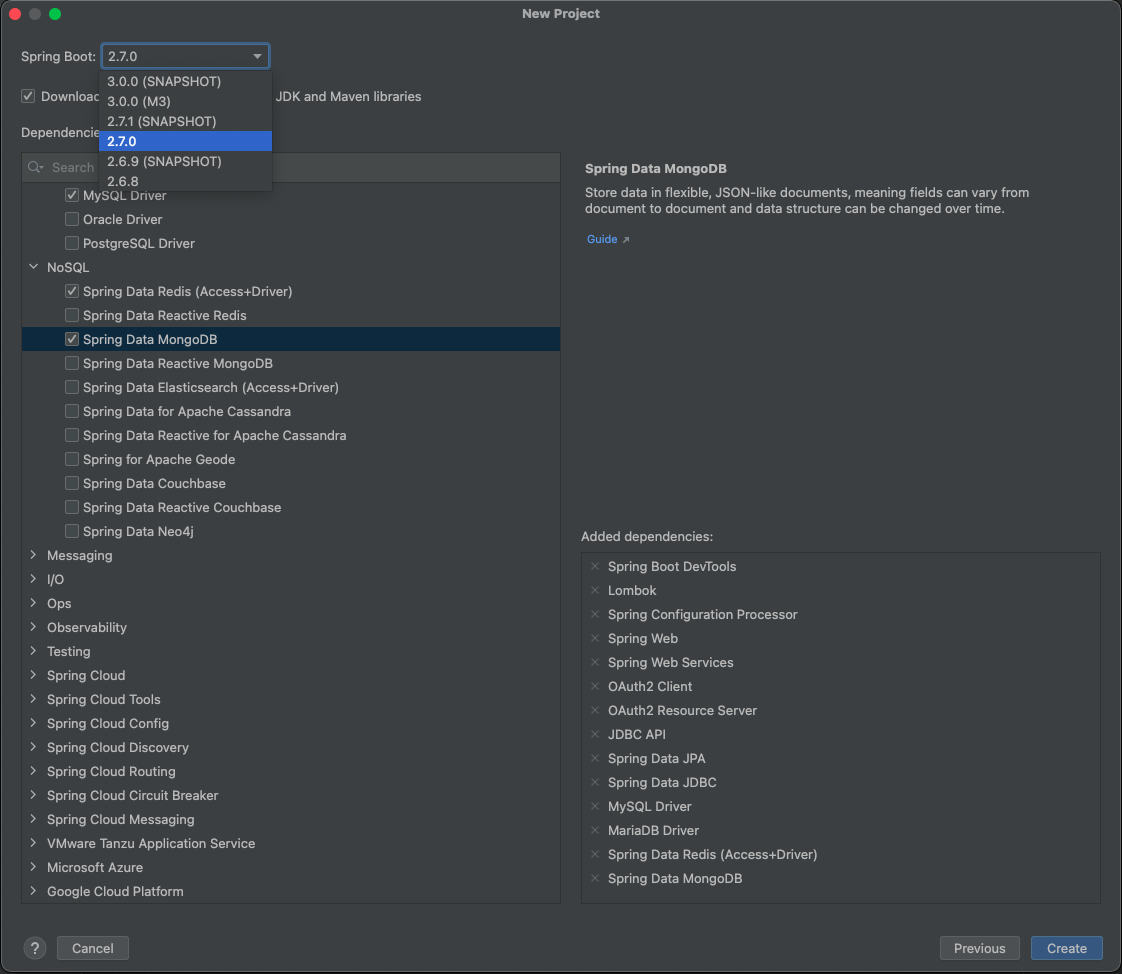
Task: Remove MariaDB Driver from added dependencies
Action: click(x=595, y=830)
